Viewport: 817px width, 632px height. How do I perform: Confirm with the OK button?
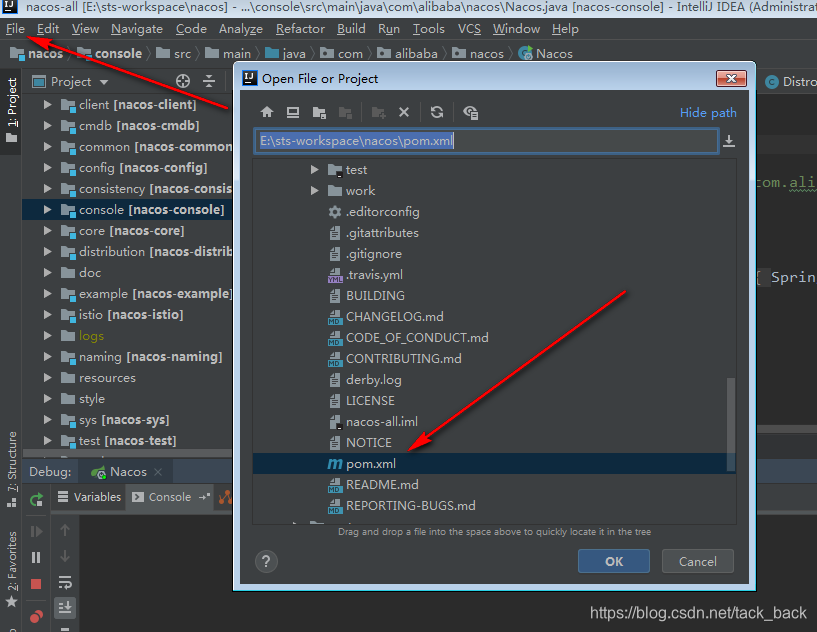[x=614, y=561]
